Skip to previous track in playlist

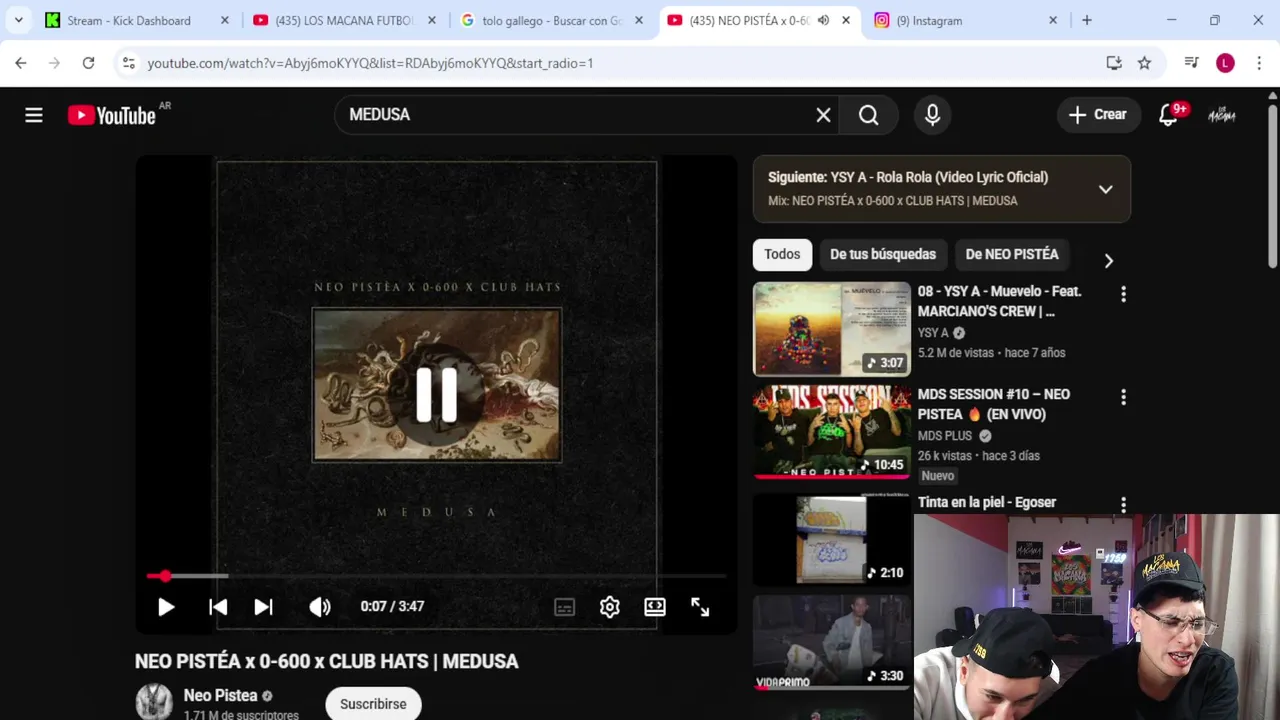point(218,607)
